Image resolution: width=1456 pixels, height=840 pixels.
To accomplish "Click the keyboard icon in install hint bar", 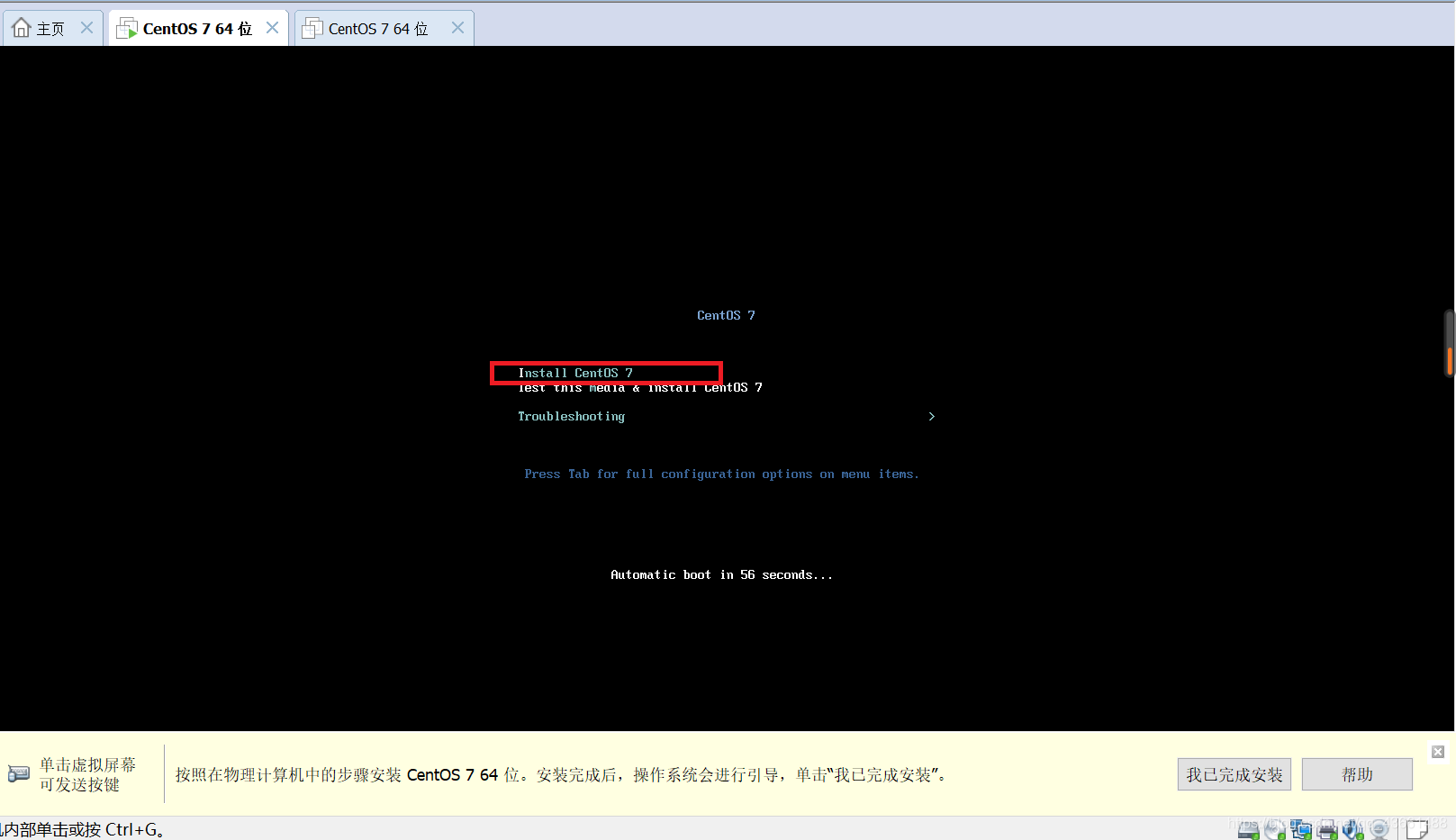I will 18,773.
